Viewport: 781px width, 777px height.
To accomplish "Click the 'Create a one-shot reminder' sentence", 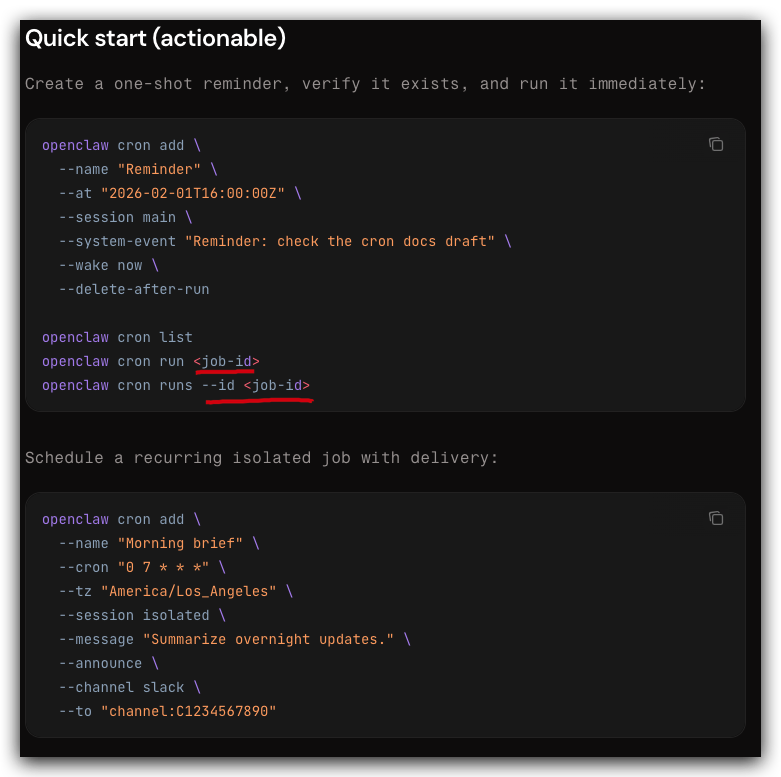I will [365, 84].
